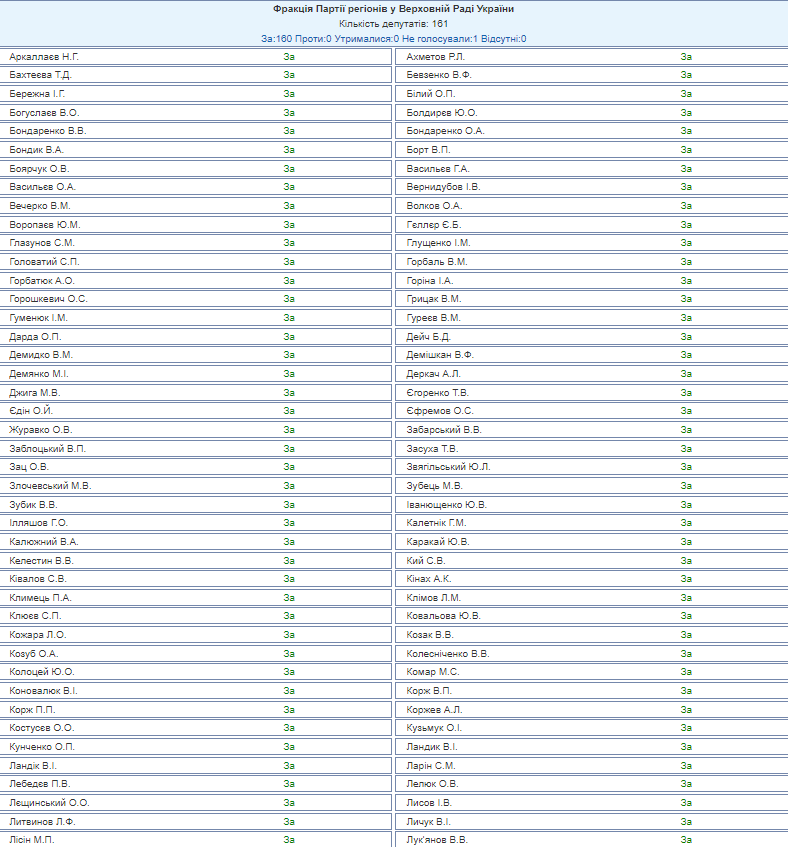The width and height of the screenshot is (788, 847).
Task: Click the 'За' vote next to Клюєв С.П.
Action: click(x=289, y=616)
